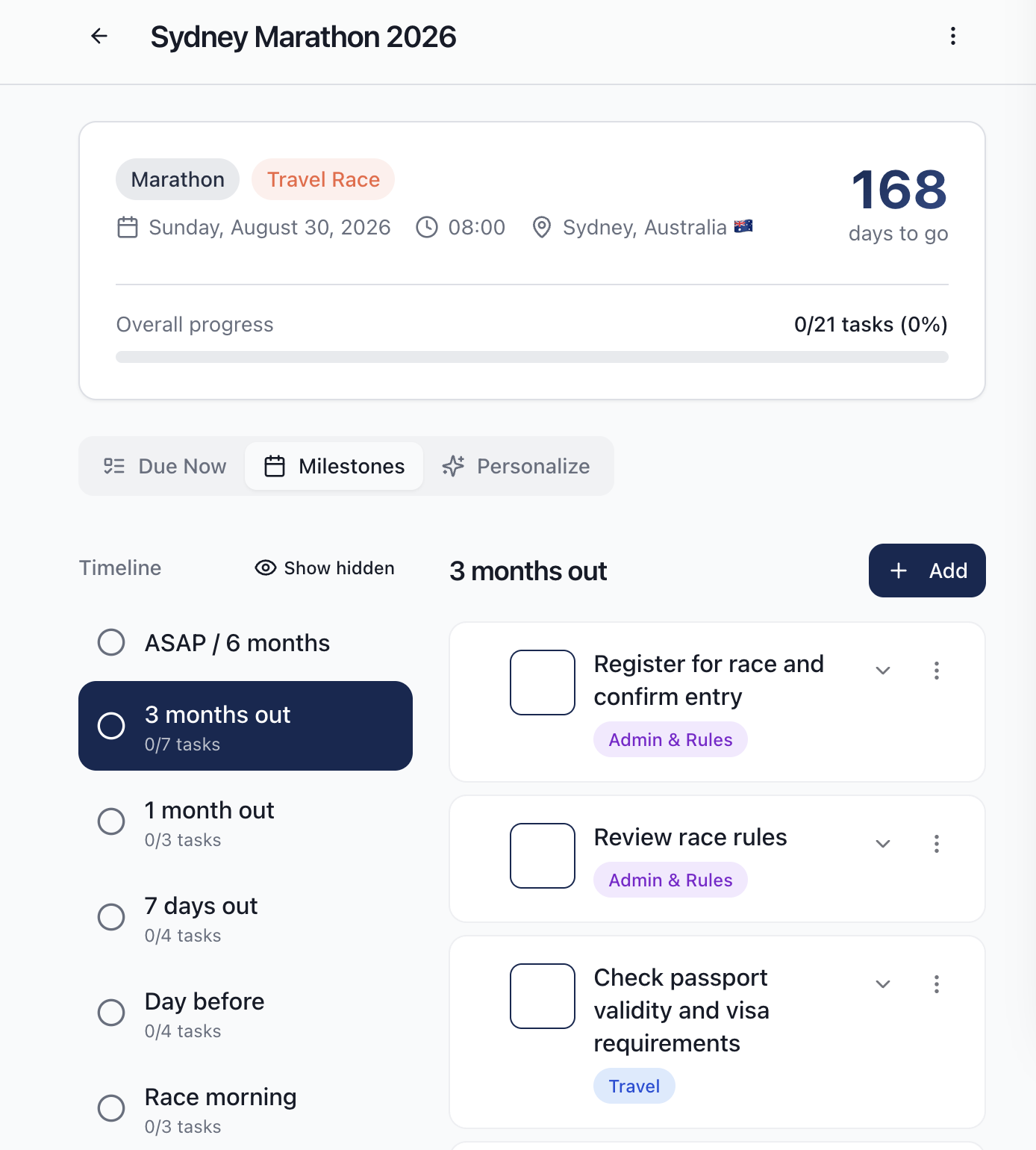The height and width of the screenshot is (1150, 1036).
Task: Select the 1 month out milestone
Action: click(x=209, y=821)
